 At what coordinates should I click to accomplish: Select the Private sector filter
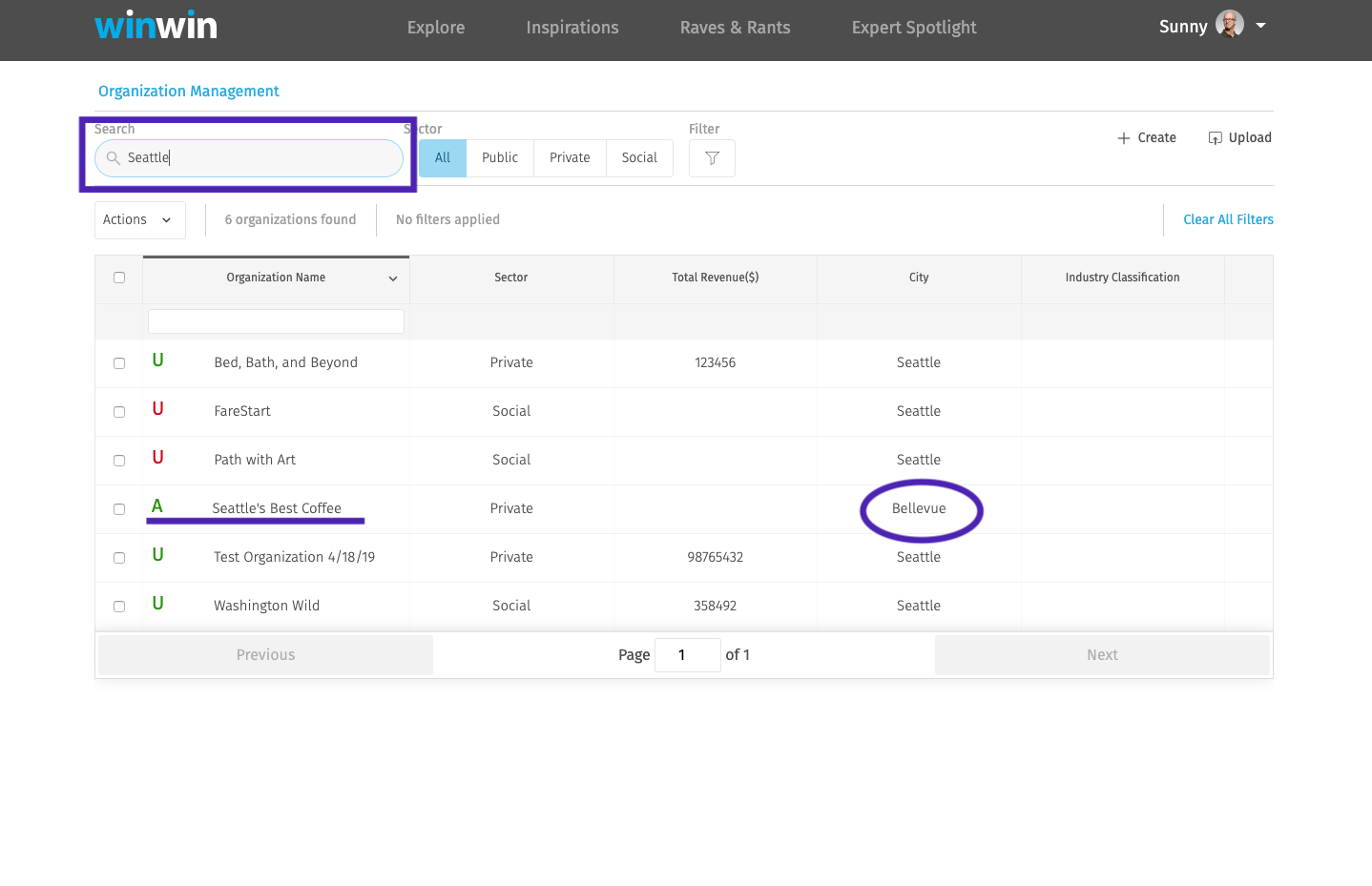click(x=570, y=157)
